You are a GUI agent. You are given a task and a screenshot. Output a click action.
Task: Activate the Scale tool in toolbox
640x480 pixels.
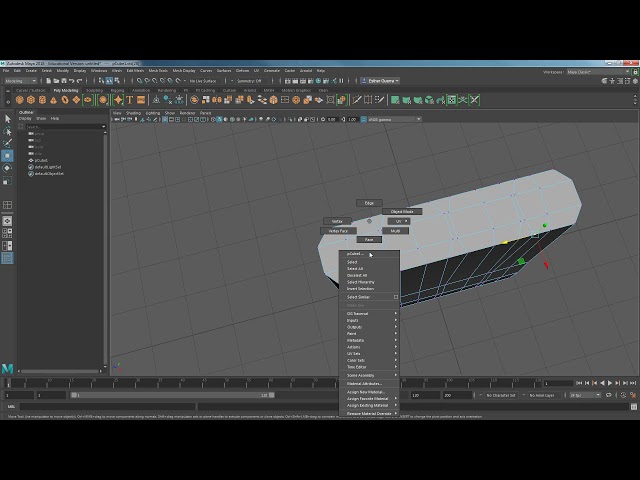coord(7,181)
